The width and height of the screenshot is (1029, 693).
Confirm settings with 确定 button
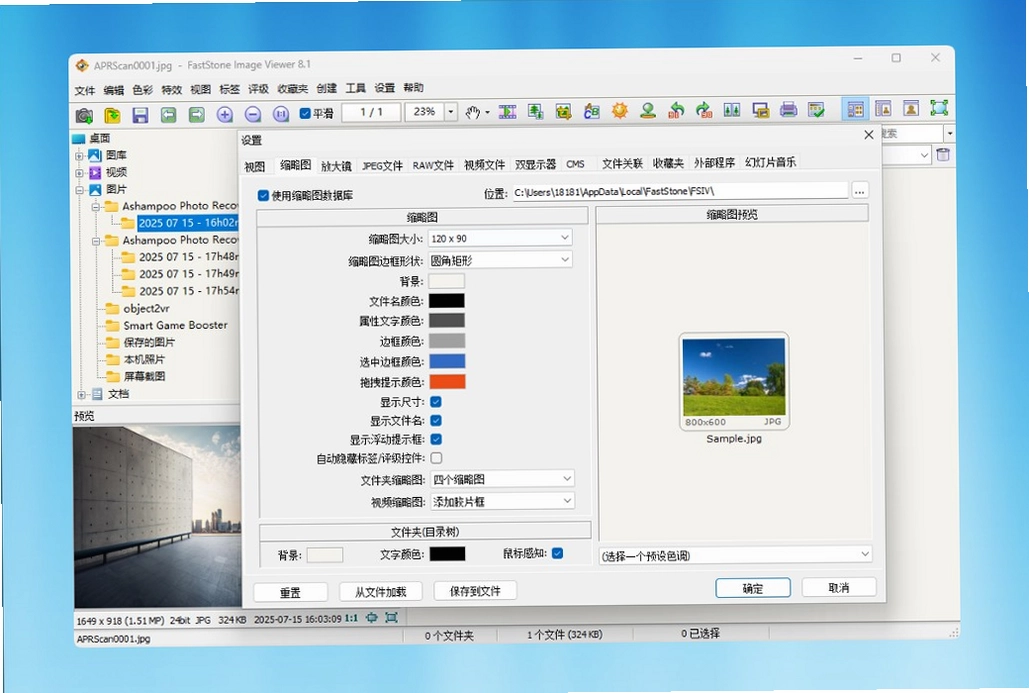753,588
